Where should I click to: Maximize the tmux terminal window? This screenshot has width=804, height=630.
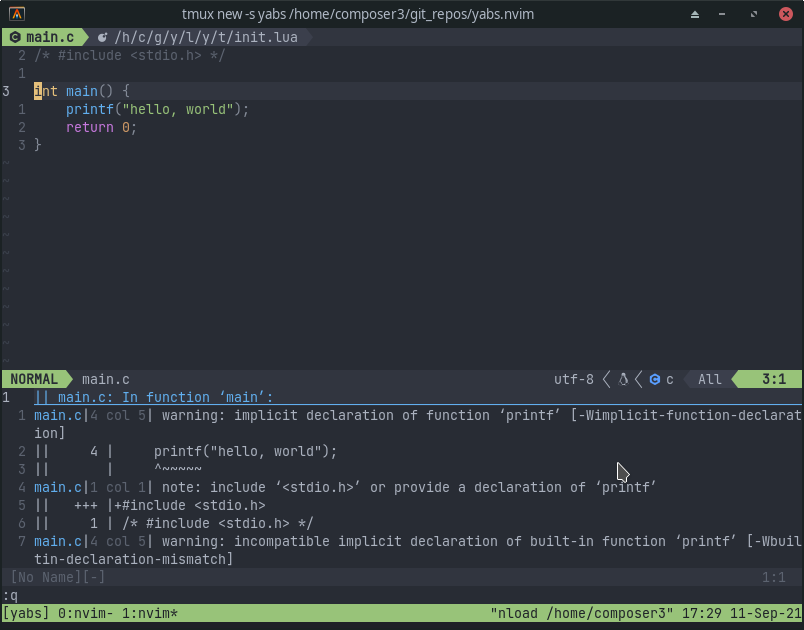click(754, 14)
